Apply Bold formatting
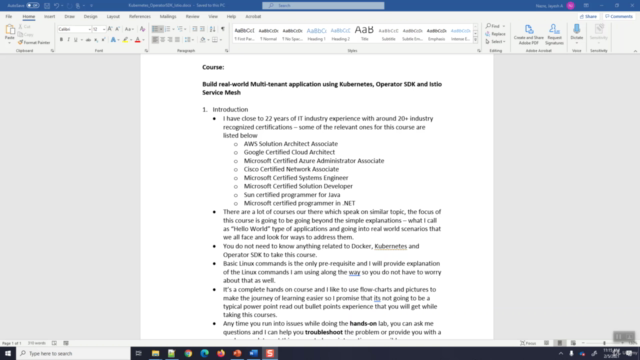 [61, 40]
